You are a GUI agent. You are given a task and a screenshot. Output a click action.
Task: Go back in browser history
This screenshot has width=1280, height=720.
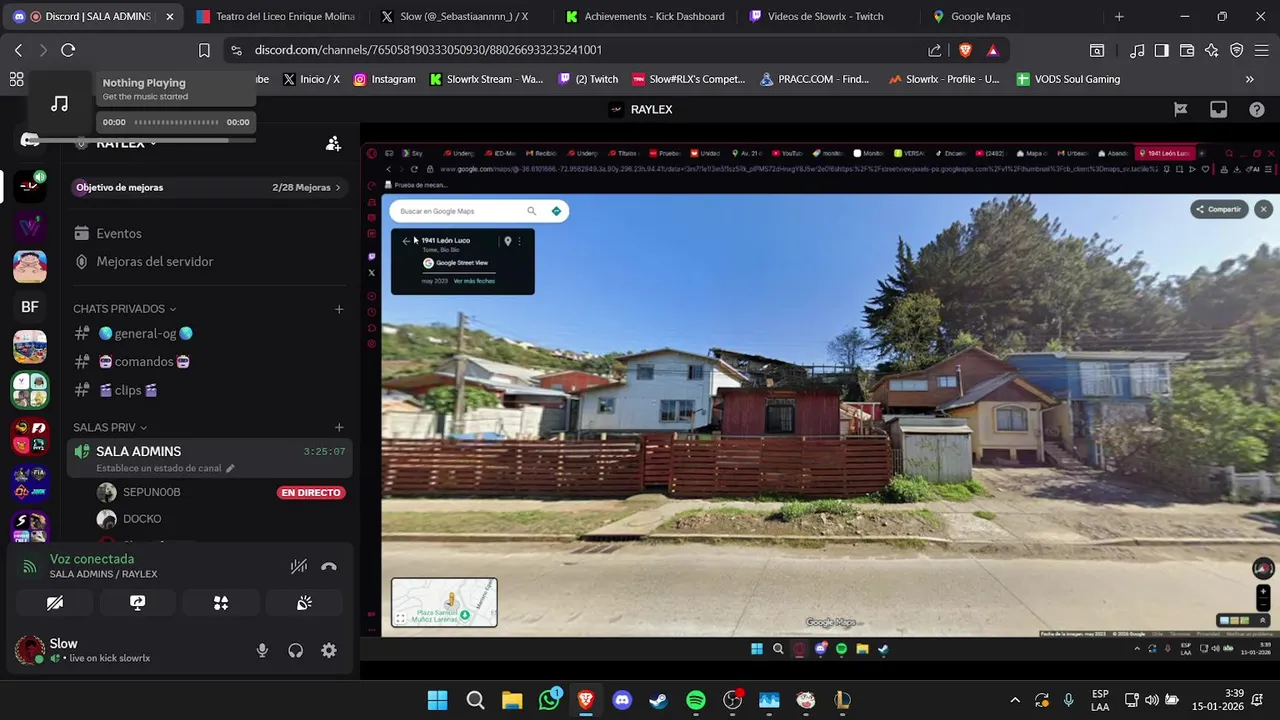click(x=18, y=50)
